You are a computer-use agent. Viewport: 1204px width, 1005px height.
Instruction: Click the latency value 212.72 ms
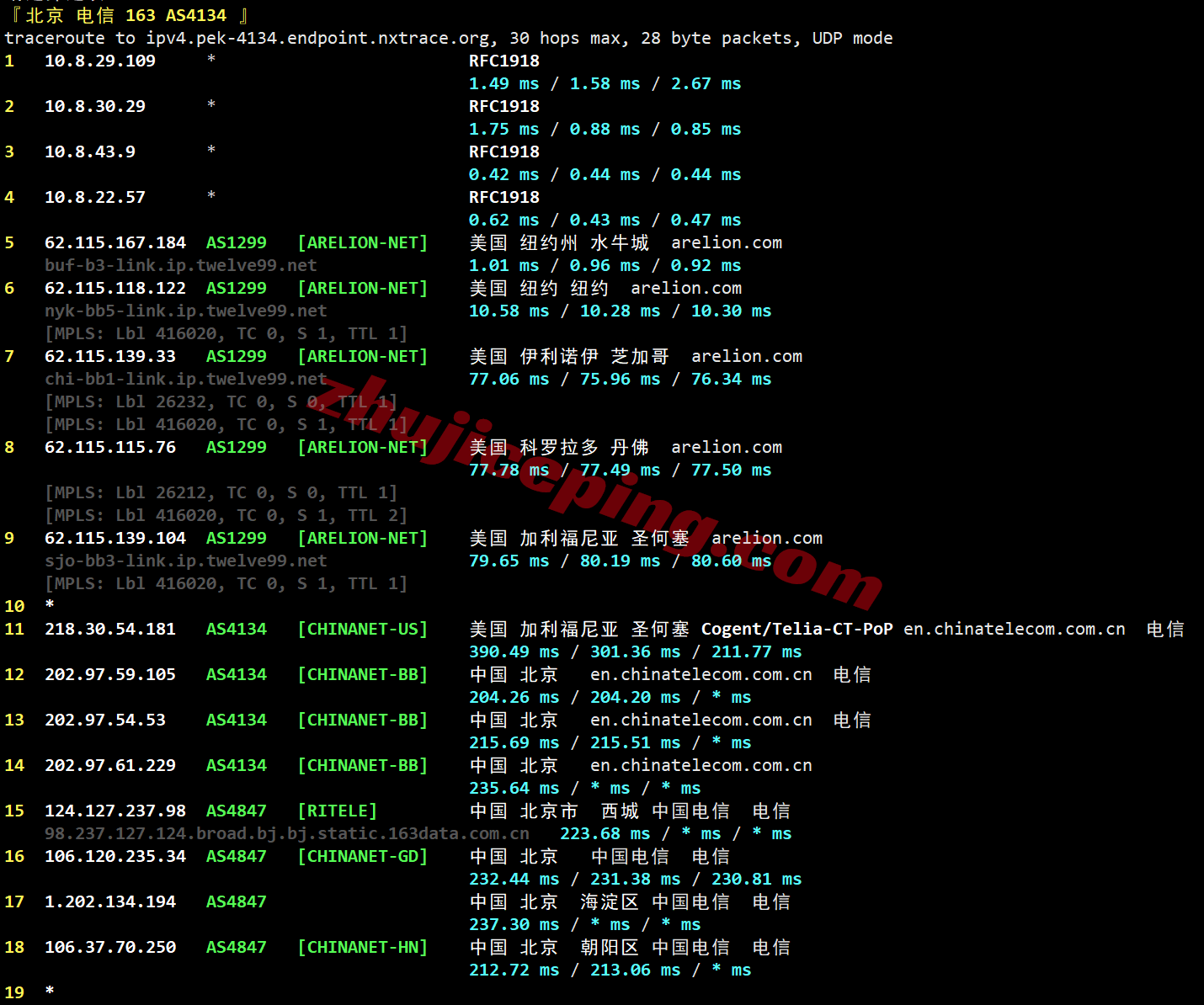(x=514, y=970)
